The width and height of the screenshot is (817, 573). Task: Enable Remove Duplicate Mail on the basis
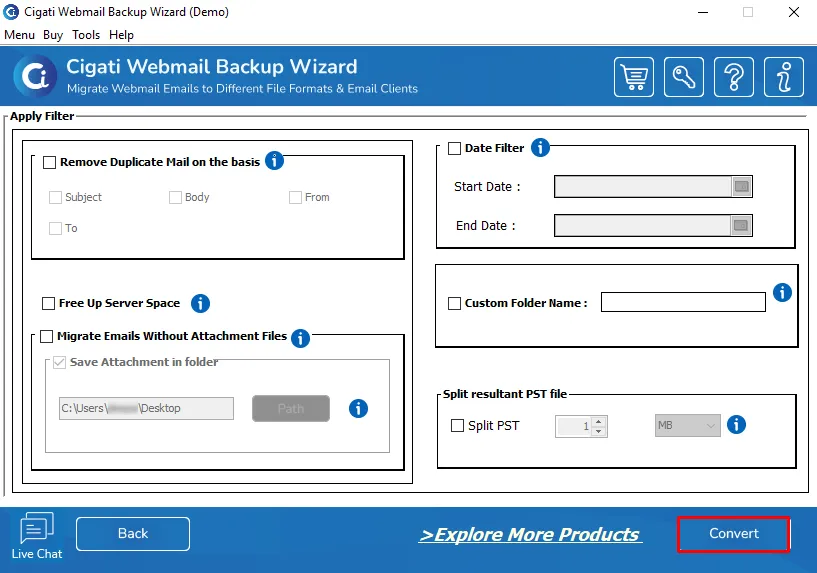[x=49, y=163]
